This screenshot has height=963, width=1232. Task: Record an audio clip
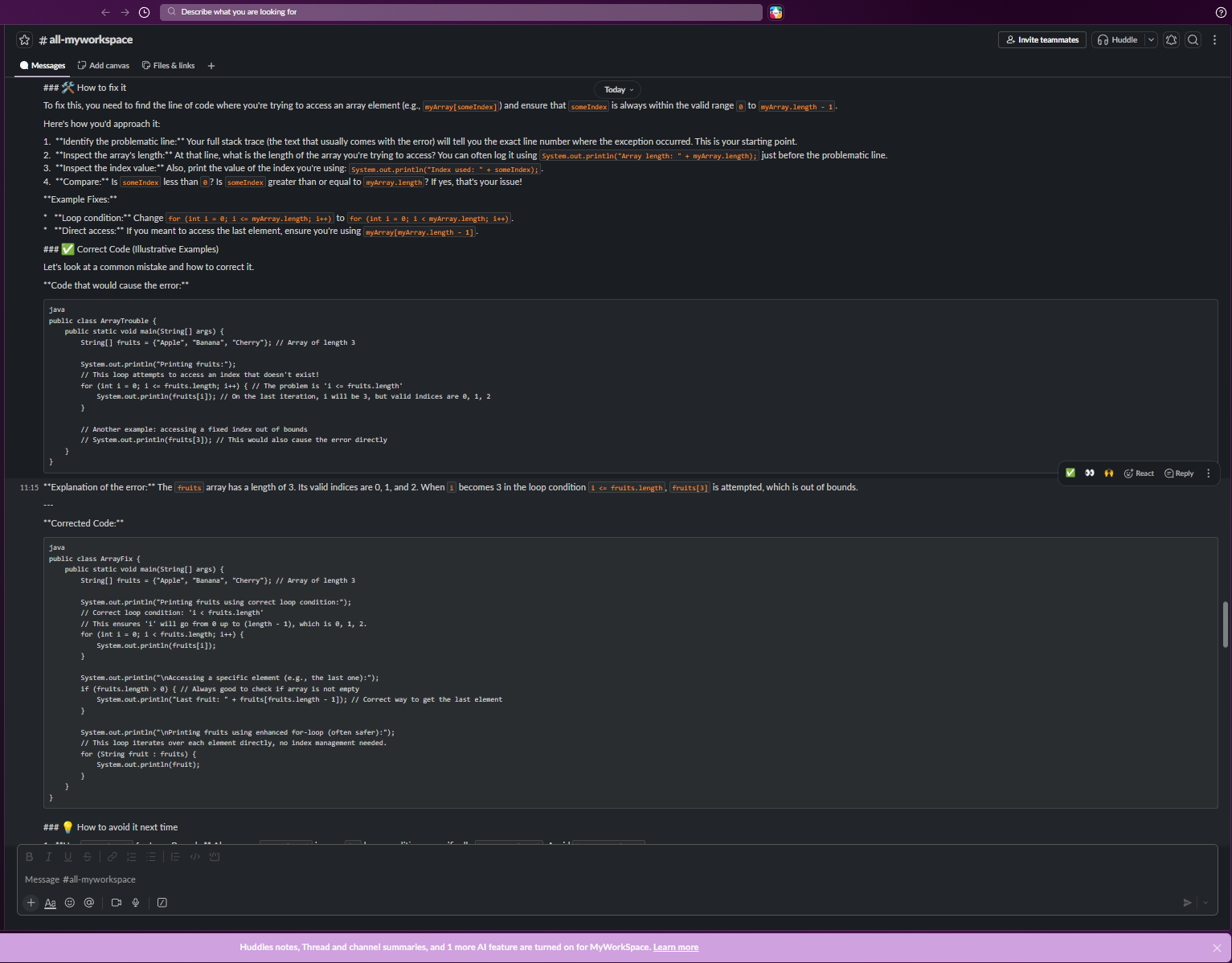tap(136, 903)
